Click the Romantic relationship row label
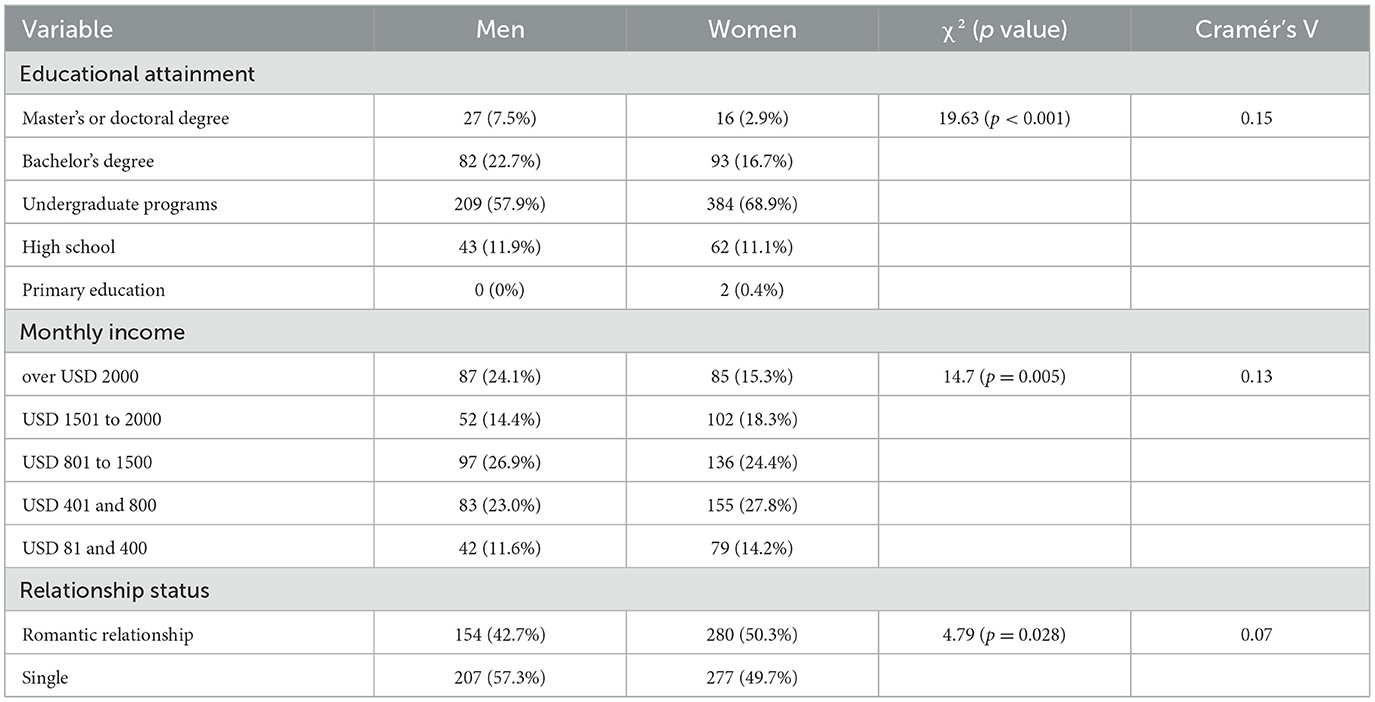The height and width of the screenshot is (702, 1375). click(108, 635)
